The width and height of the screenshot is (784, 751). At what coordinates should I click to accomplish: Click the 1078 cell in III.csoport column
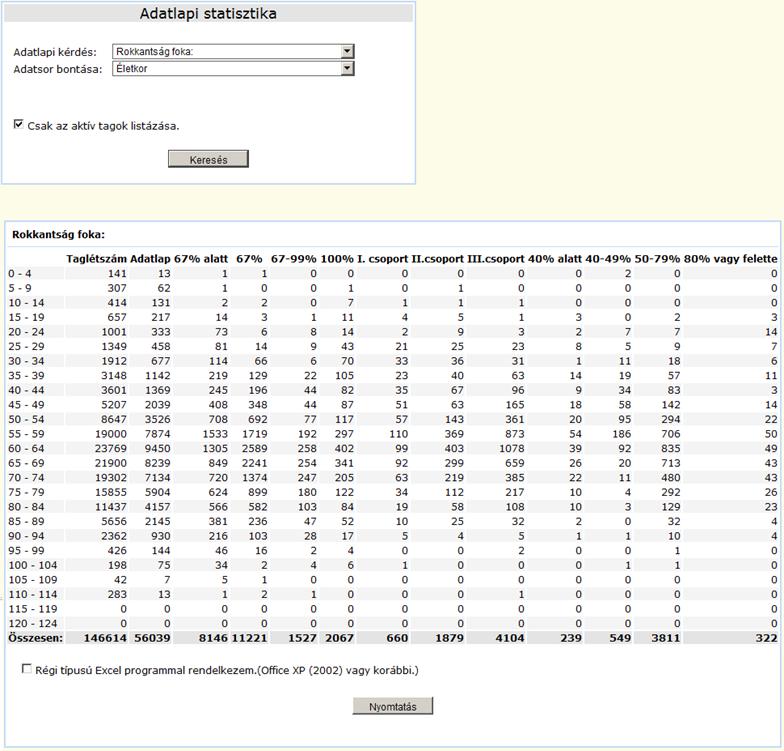coord(512,448)
